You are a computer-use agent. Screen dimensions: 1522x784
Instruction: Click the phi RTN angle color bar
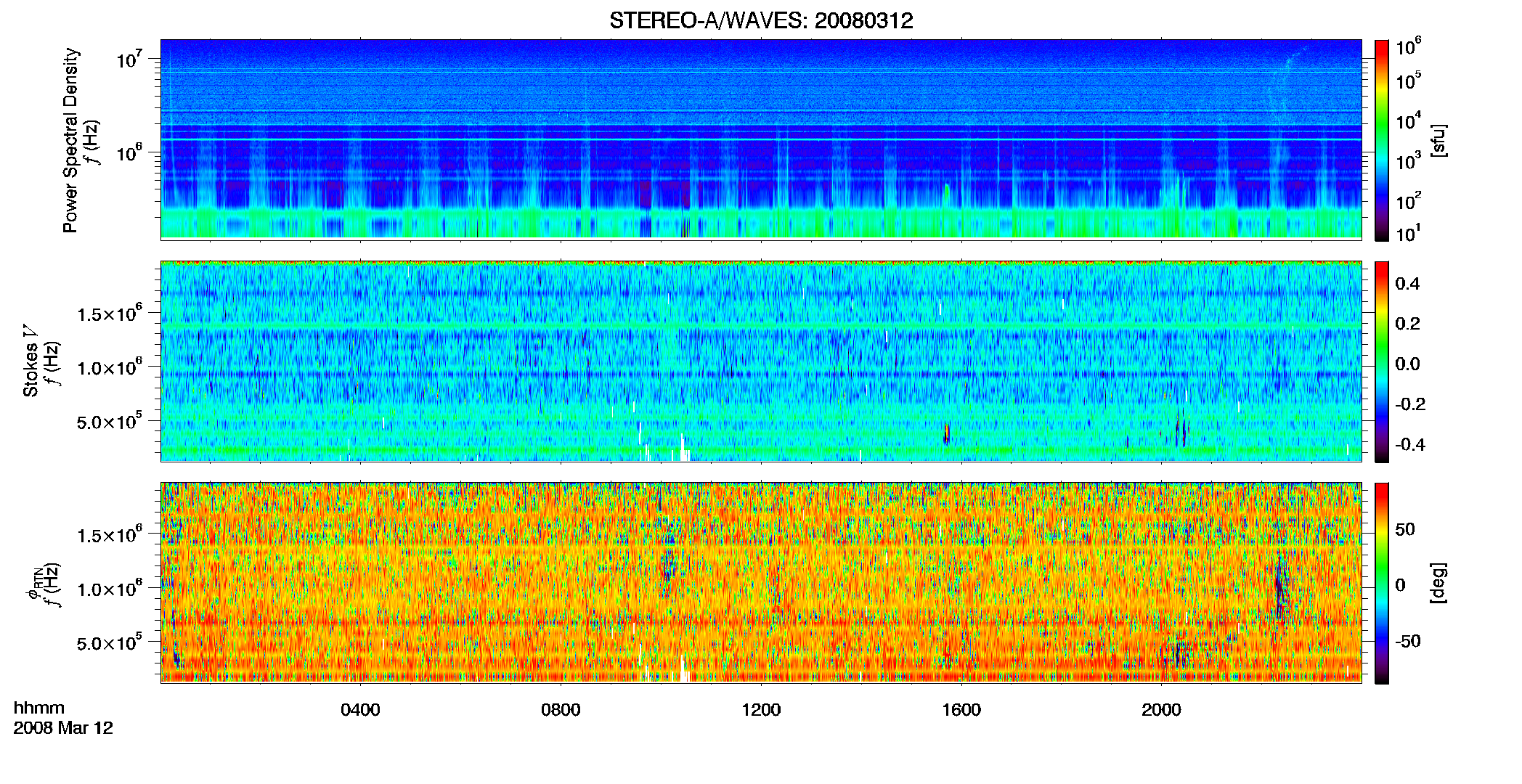pos(1382,583)
